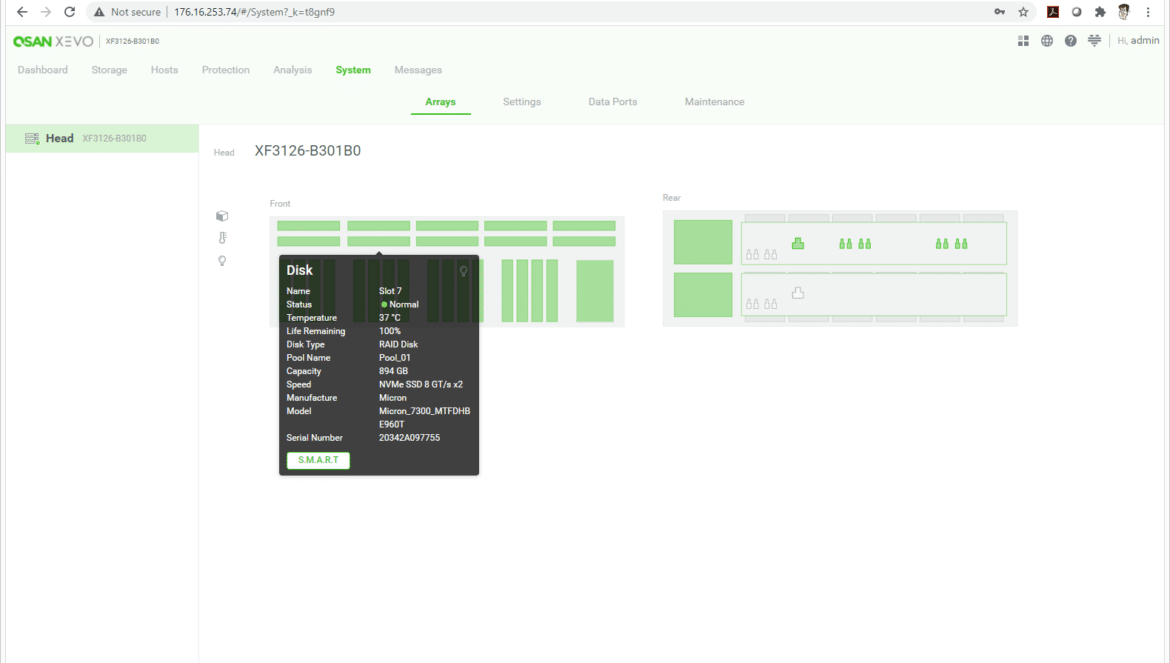This screenshot has width=1170, height=663.
Task: Toggle the UID light bulb icon
Action: 222,261
